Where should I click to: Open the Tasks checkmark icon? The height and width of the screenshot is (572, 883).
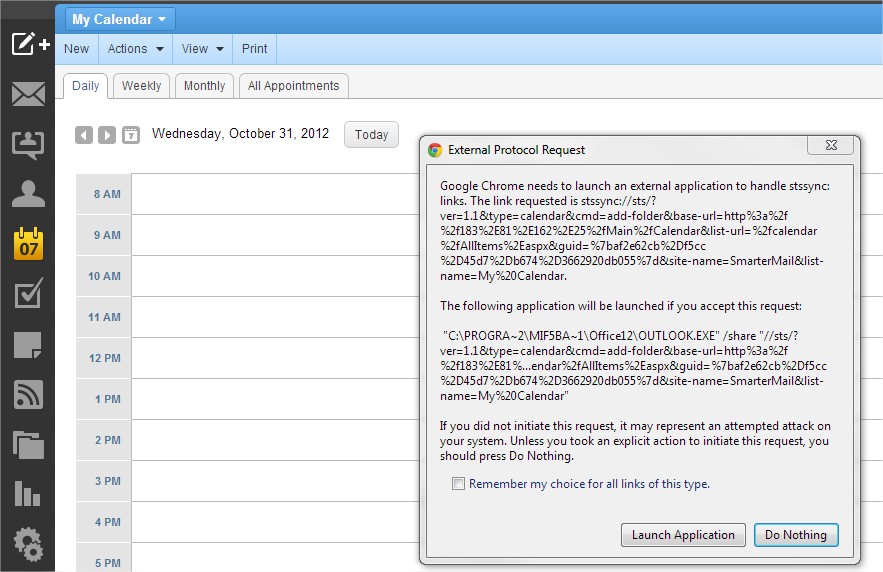[28, 293]
